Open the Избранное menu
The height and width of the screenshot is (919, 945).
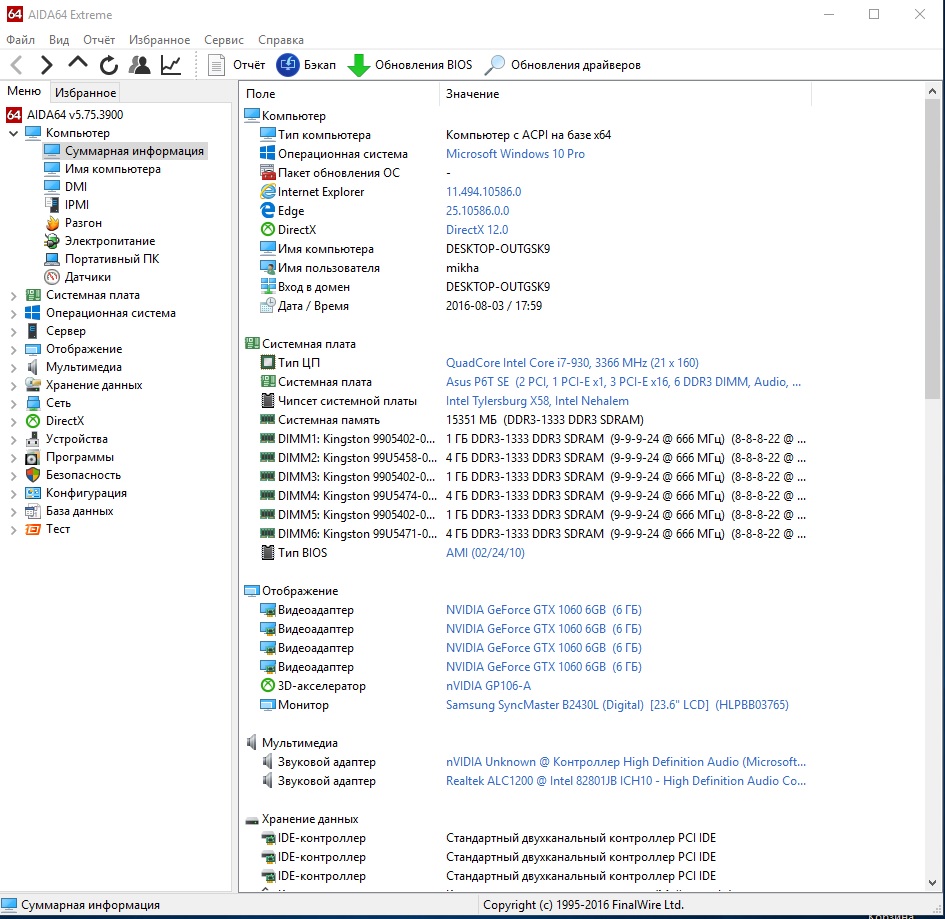[x=159, y=40]
